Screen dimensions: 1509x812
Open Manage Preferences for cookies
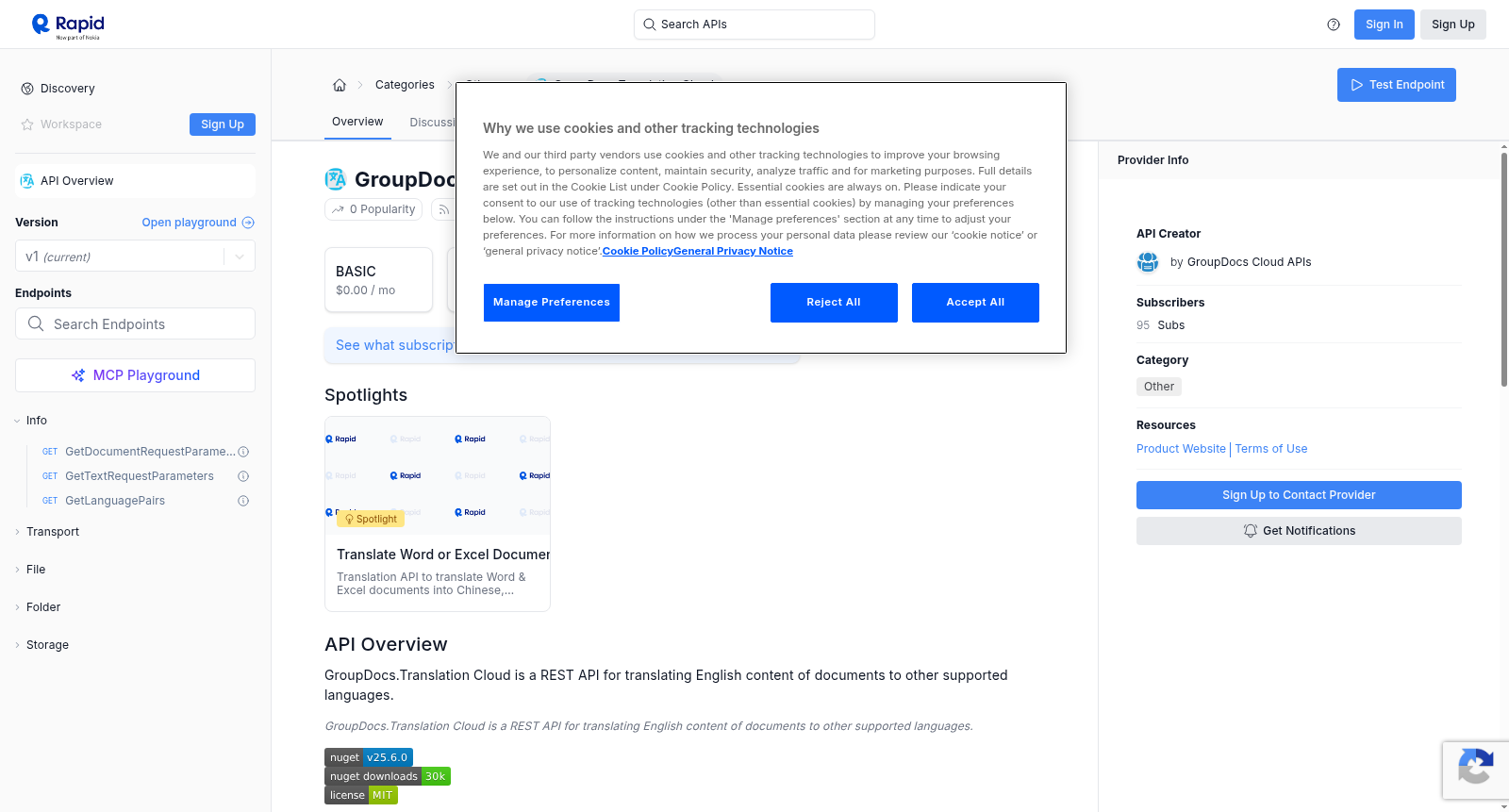(x=552, y=303)
